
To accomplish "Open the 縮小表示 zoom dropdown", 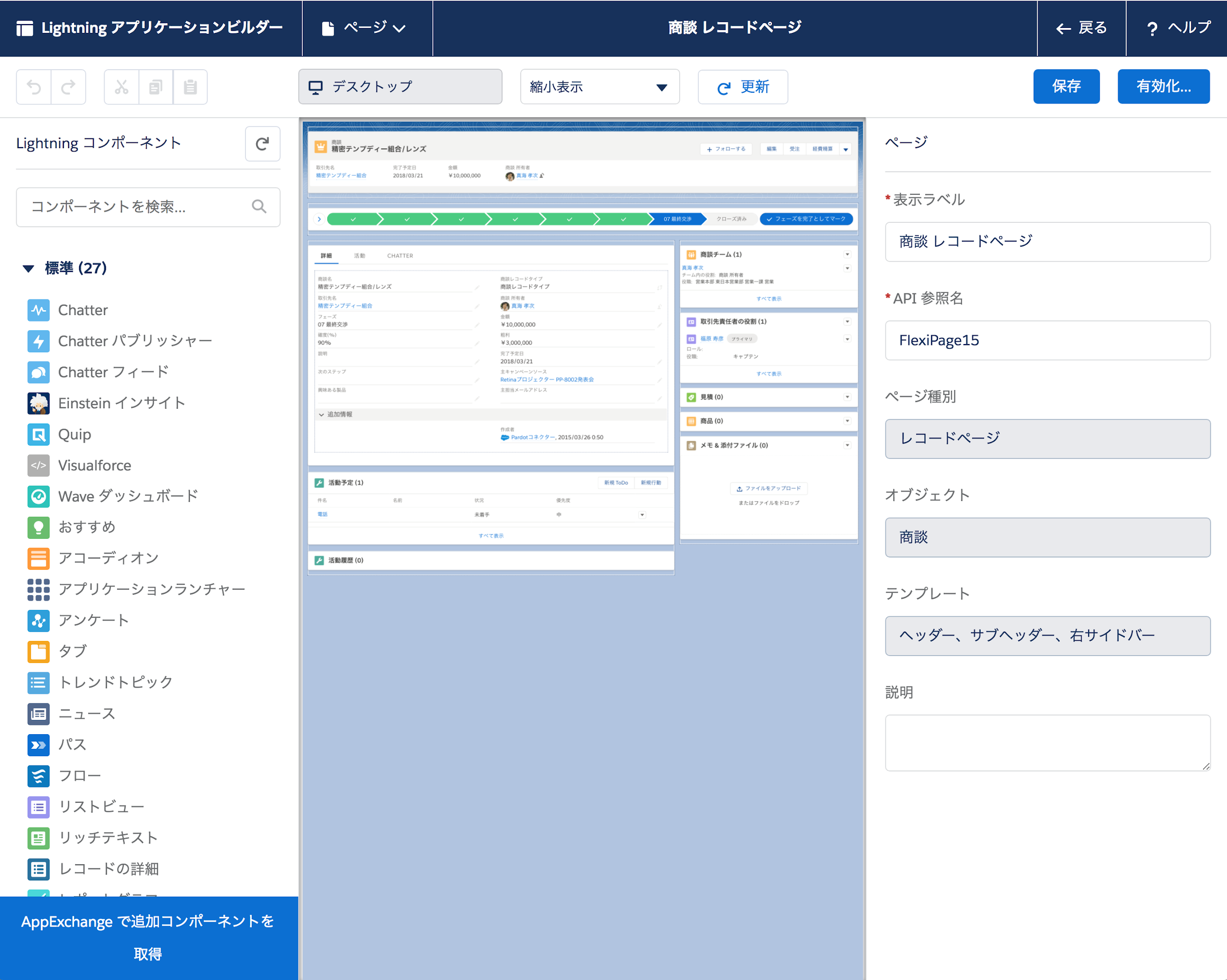I will pyautogui.click(x=599, y=86).
